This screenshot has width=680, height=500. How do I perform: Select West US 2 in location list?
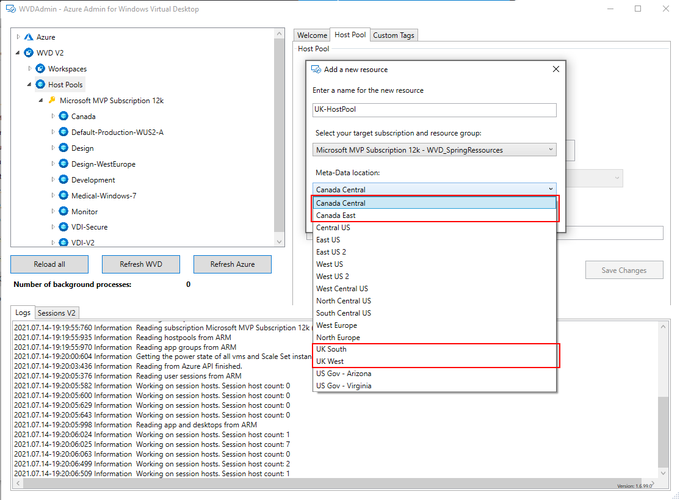point(435,276)
